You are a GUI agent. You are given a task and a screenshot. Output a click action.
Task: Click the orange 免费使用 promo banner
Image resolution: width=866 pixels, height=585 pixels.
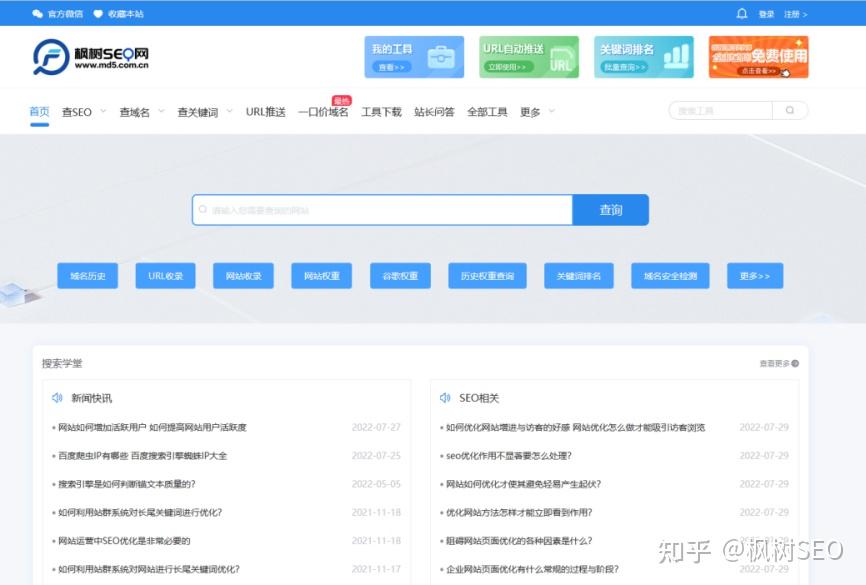pyautogui.click(x=758, y=57)
